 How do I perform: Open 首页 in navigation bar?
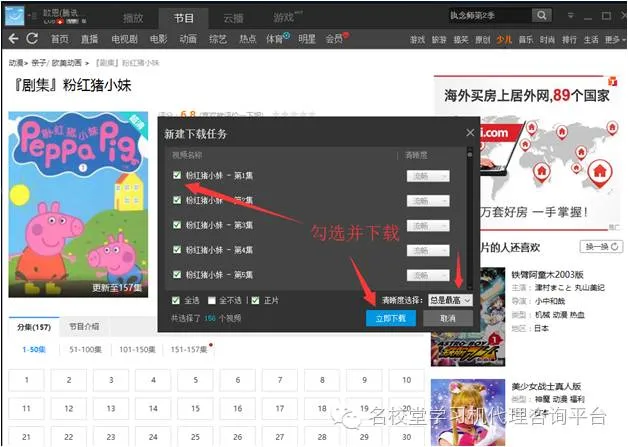coord(60,39)
